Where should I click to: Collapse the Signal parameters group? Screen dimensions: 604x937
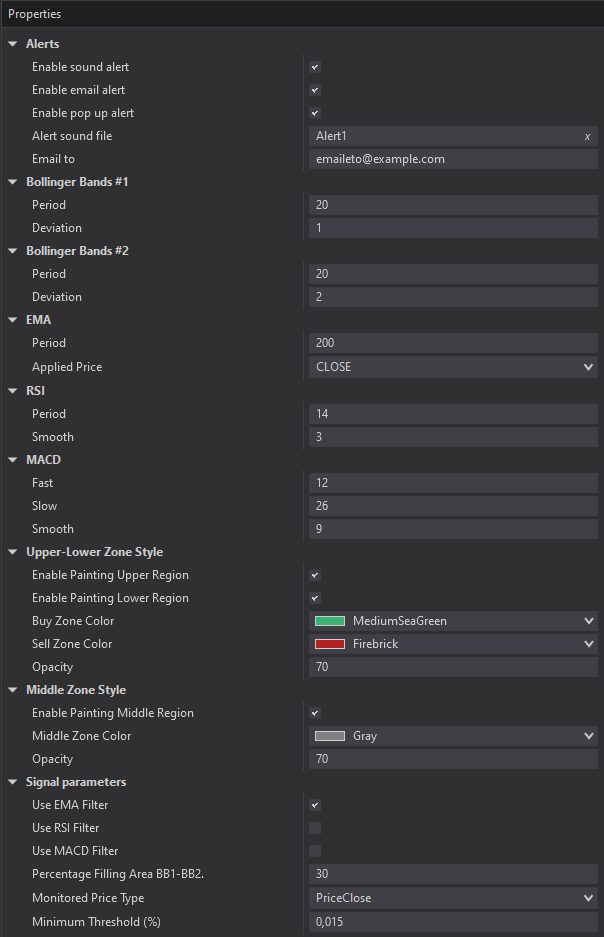[13, 782]
